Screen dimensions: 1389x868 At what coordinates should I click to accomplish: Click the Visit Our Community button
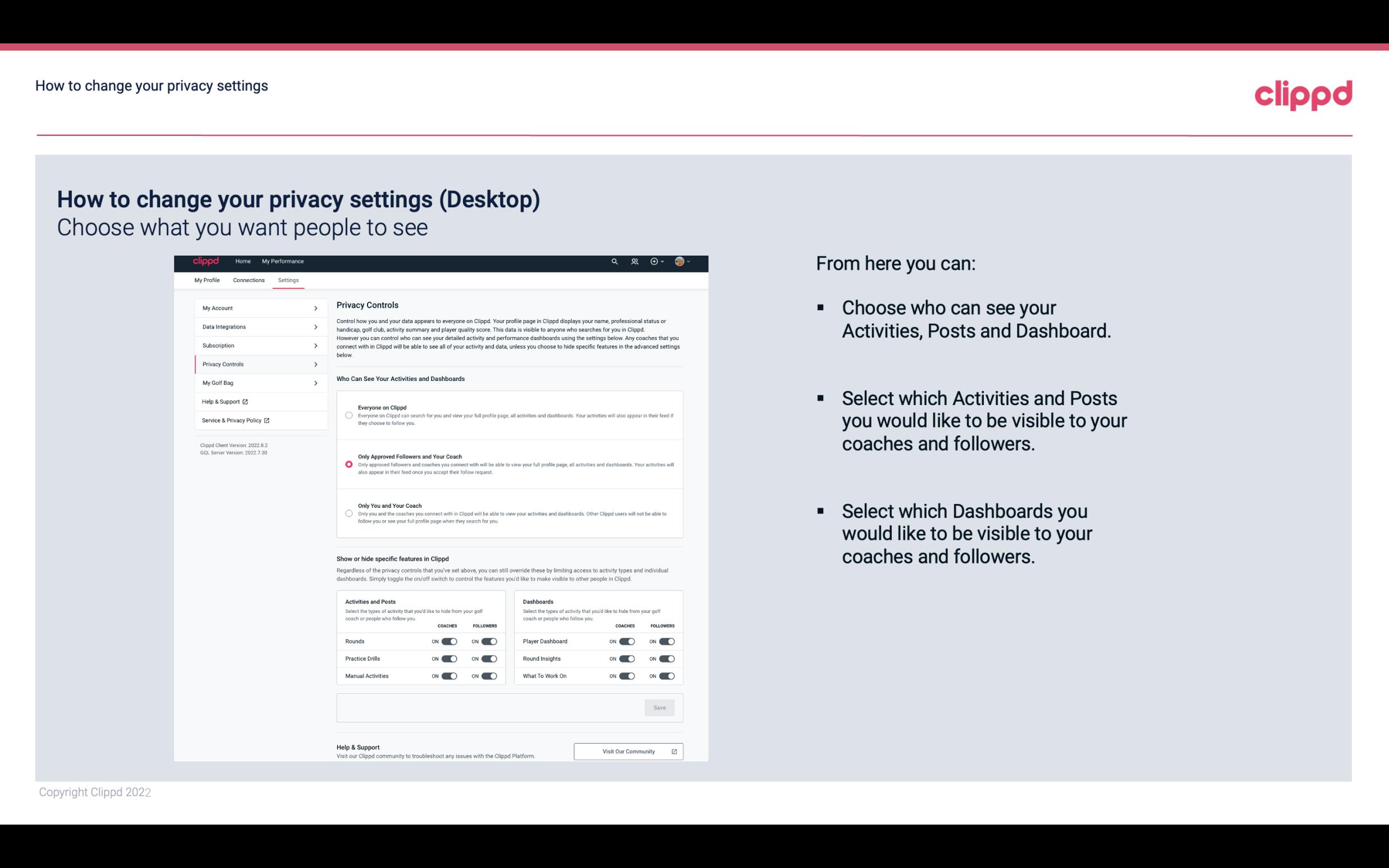(x=627, y=751)
